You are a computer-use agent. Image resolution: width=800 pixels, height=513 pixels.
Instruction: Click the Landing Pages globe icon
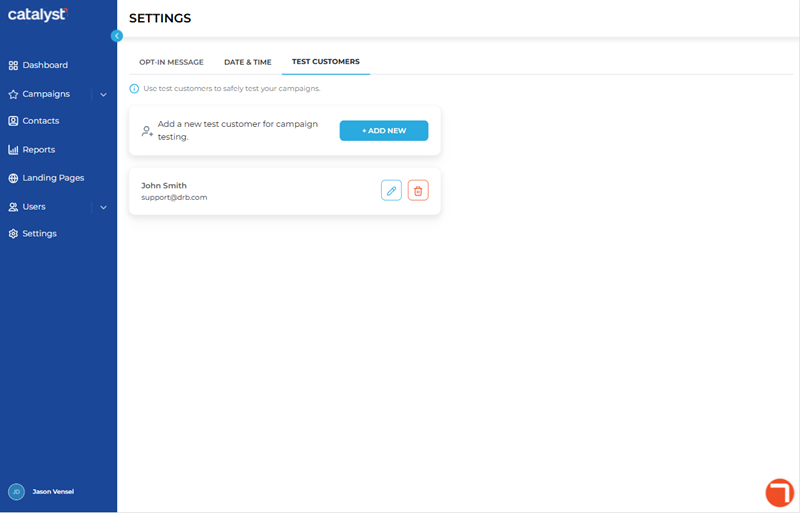tap(13, 178)
